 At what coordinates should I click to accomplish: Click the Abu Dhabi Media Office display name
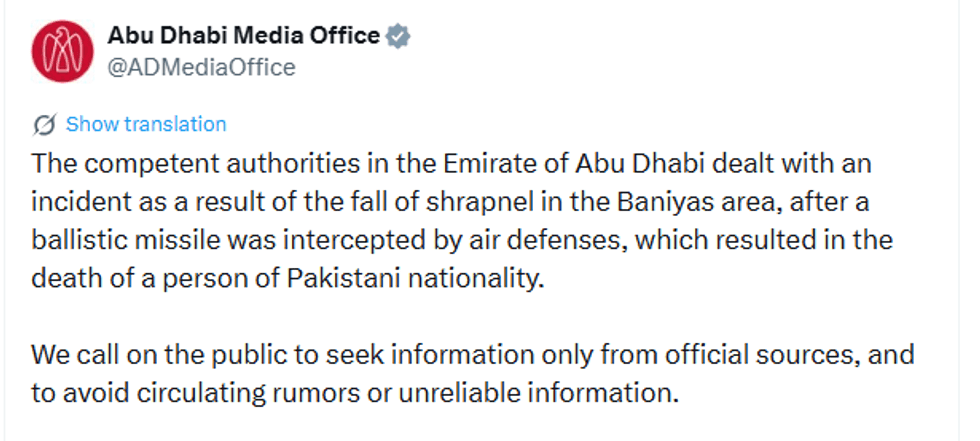(x=243, y=36)
